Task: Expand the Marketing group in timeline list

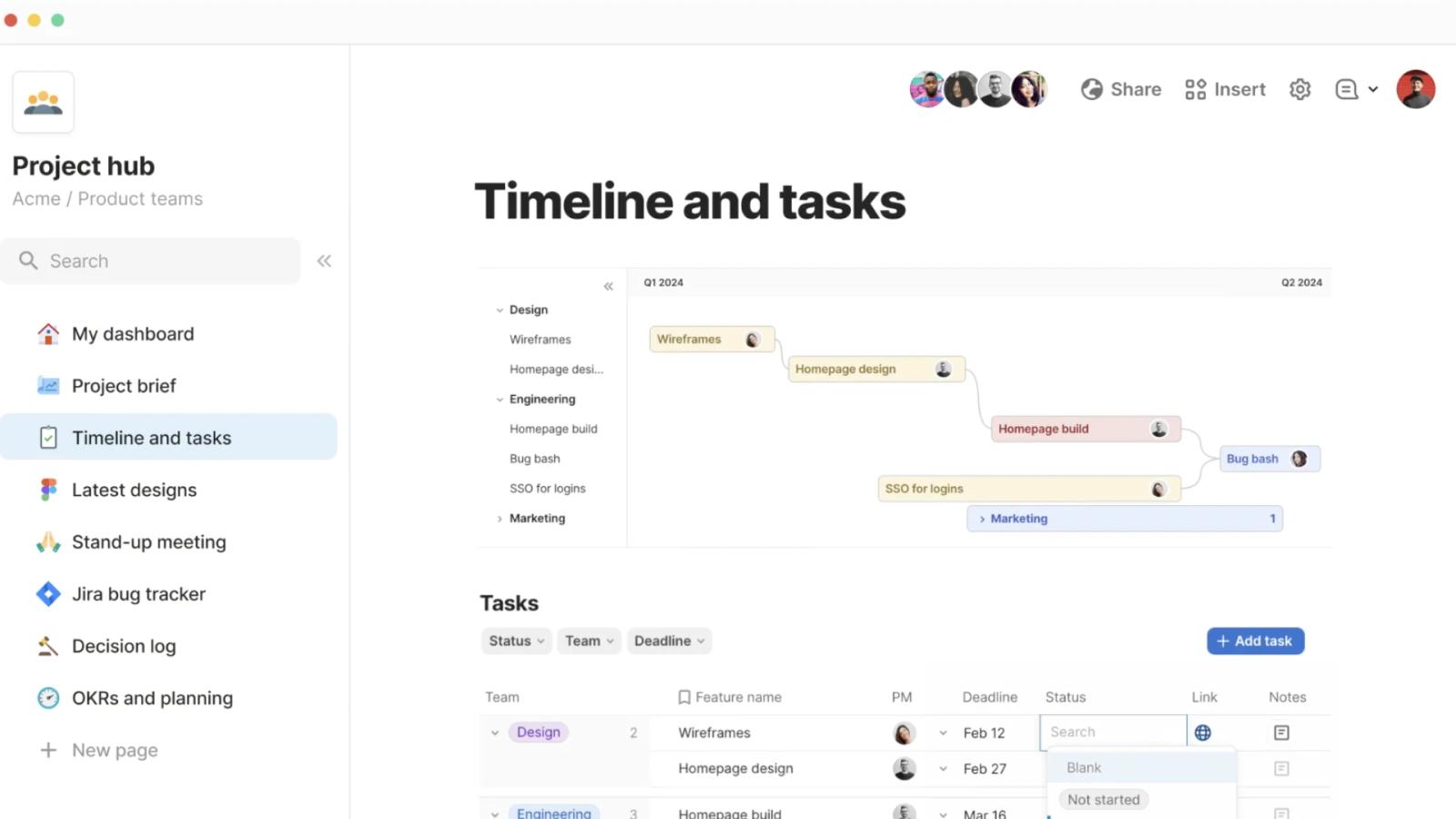Action: [x=500, y=519]
